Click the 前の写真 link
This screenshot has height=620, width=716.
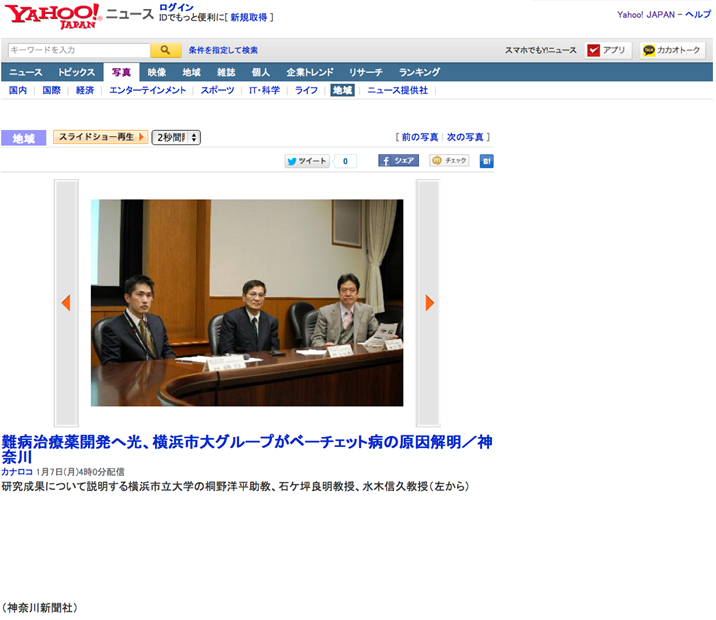pyautogui.click(x=420, y=137)
